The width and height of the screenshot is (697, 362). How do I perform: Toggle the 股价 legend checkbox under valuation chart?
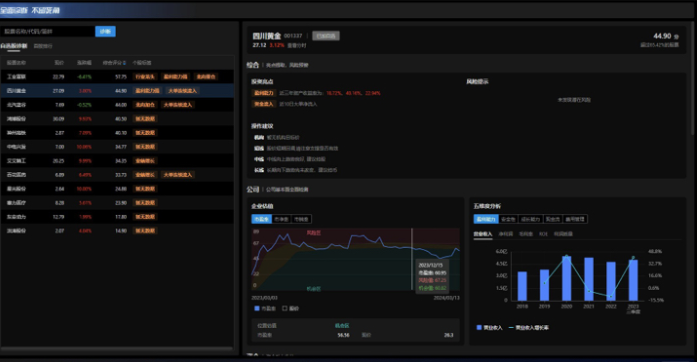(x=284, y=308)
